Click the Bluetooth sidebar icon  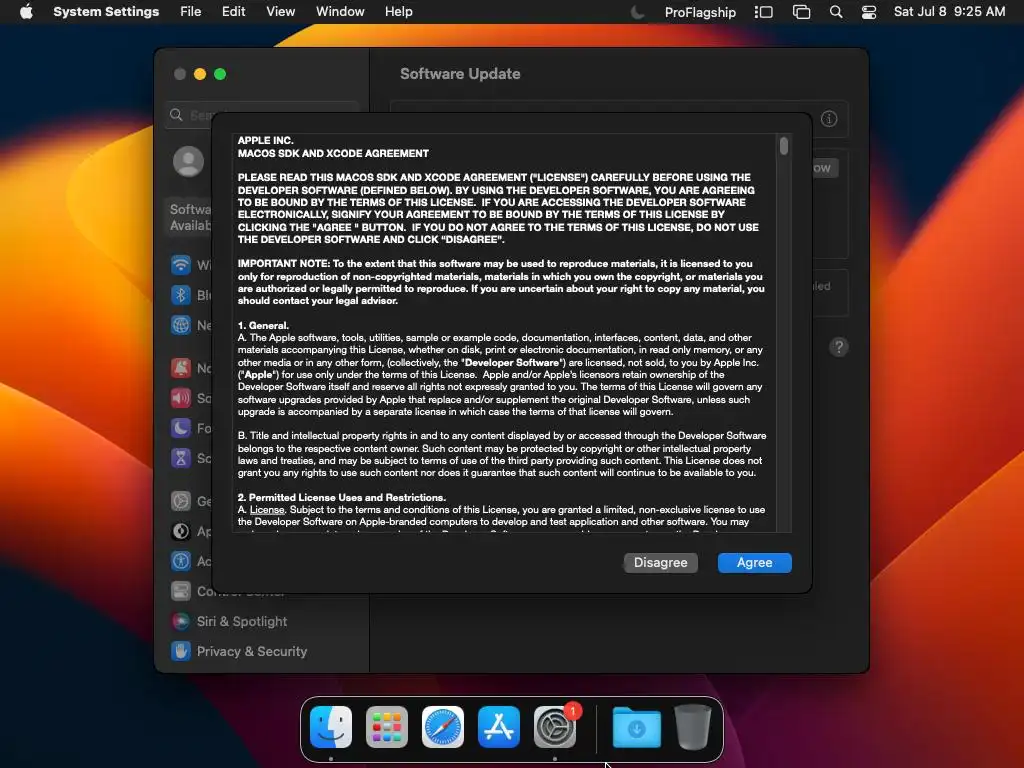(x=181, y=295)
